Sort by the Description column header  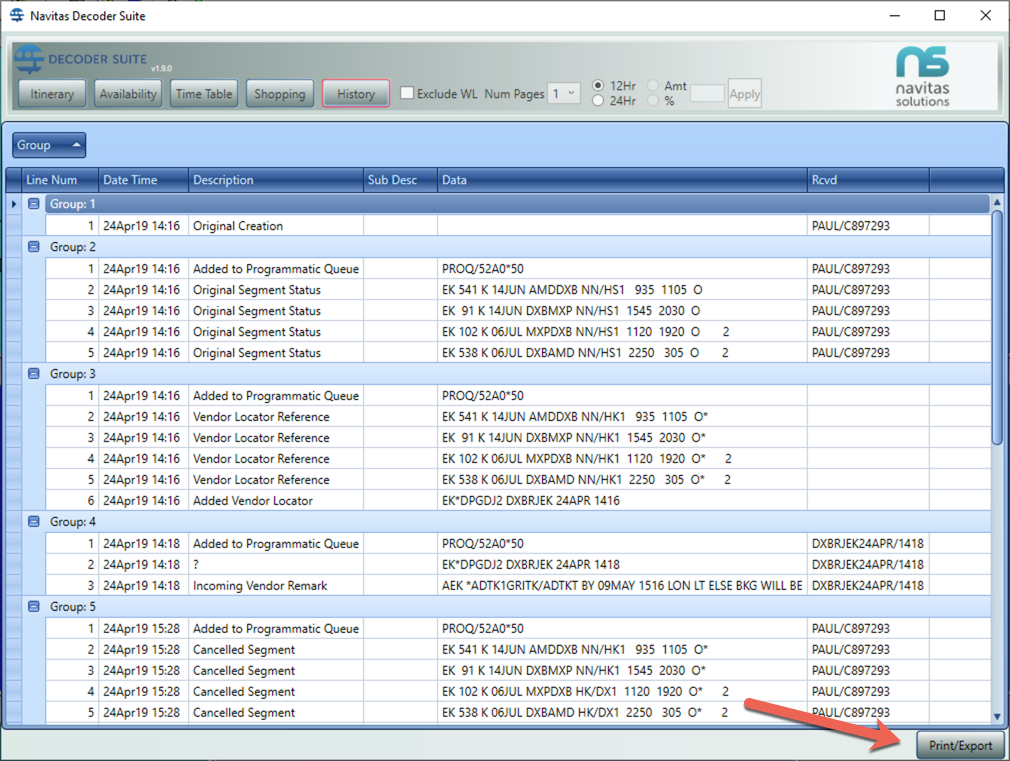276,180
